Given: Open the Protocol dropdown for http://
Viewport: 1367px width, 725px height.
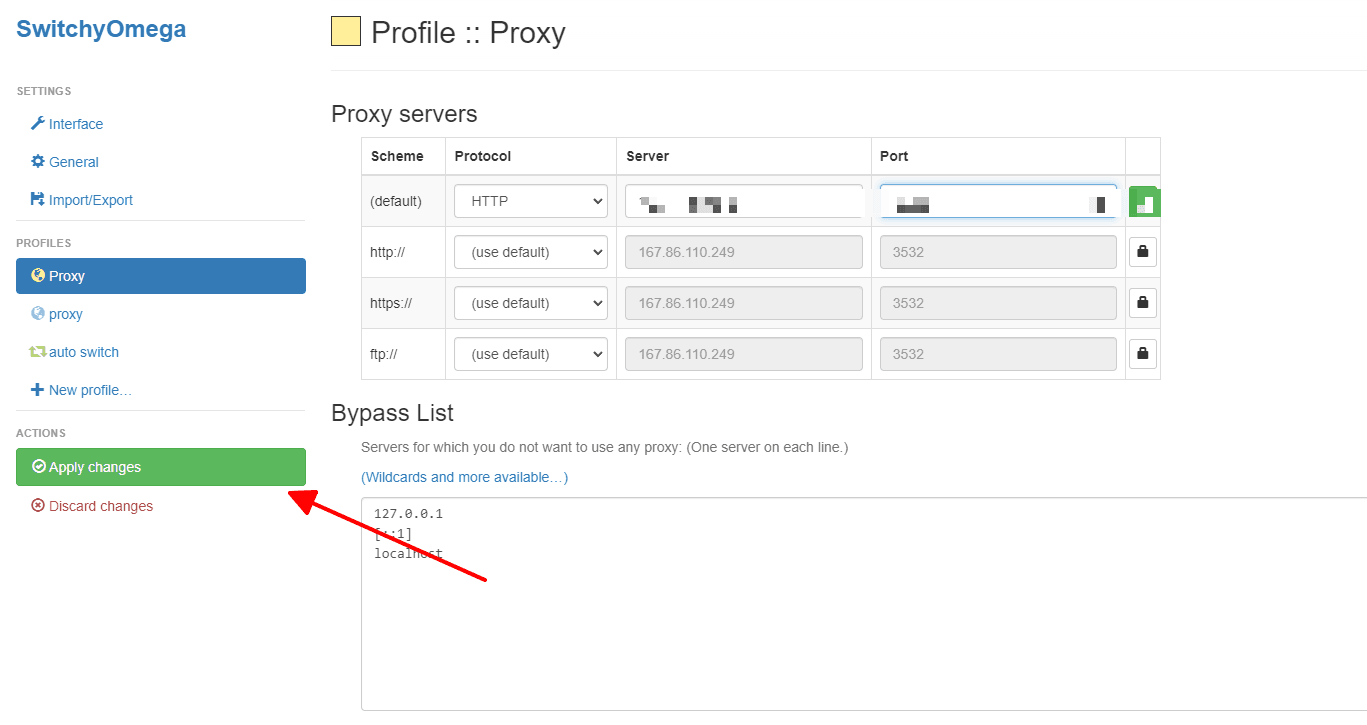Looking at the screenshot, I should click(531, 252).
